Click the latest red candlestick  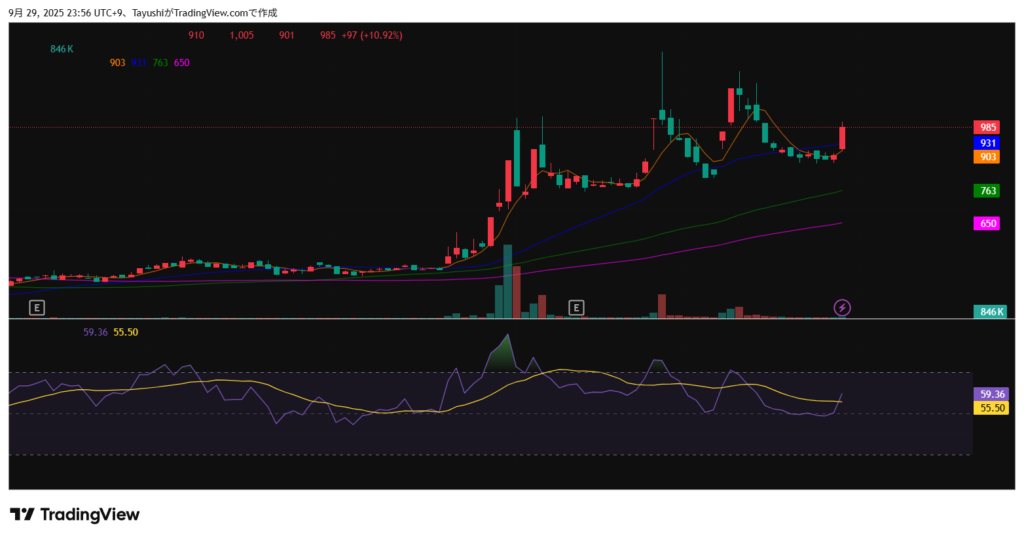(842, 138)
